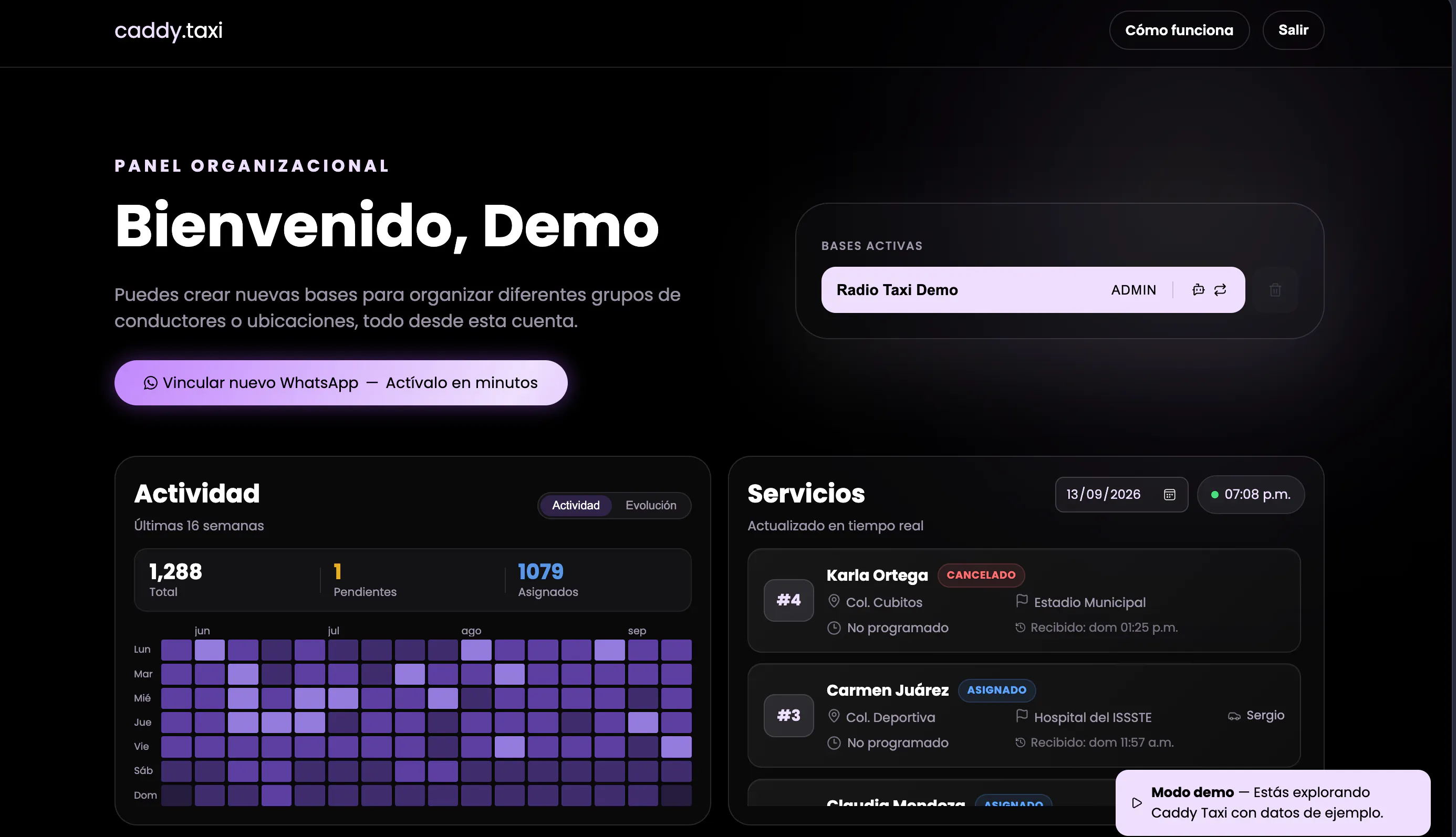Click the Salir button to log out
This screenshot has width=1456, height=837.
click(1293, 30)
